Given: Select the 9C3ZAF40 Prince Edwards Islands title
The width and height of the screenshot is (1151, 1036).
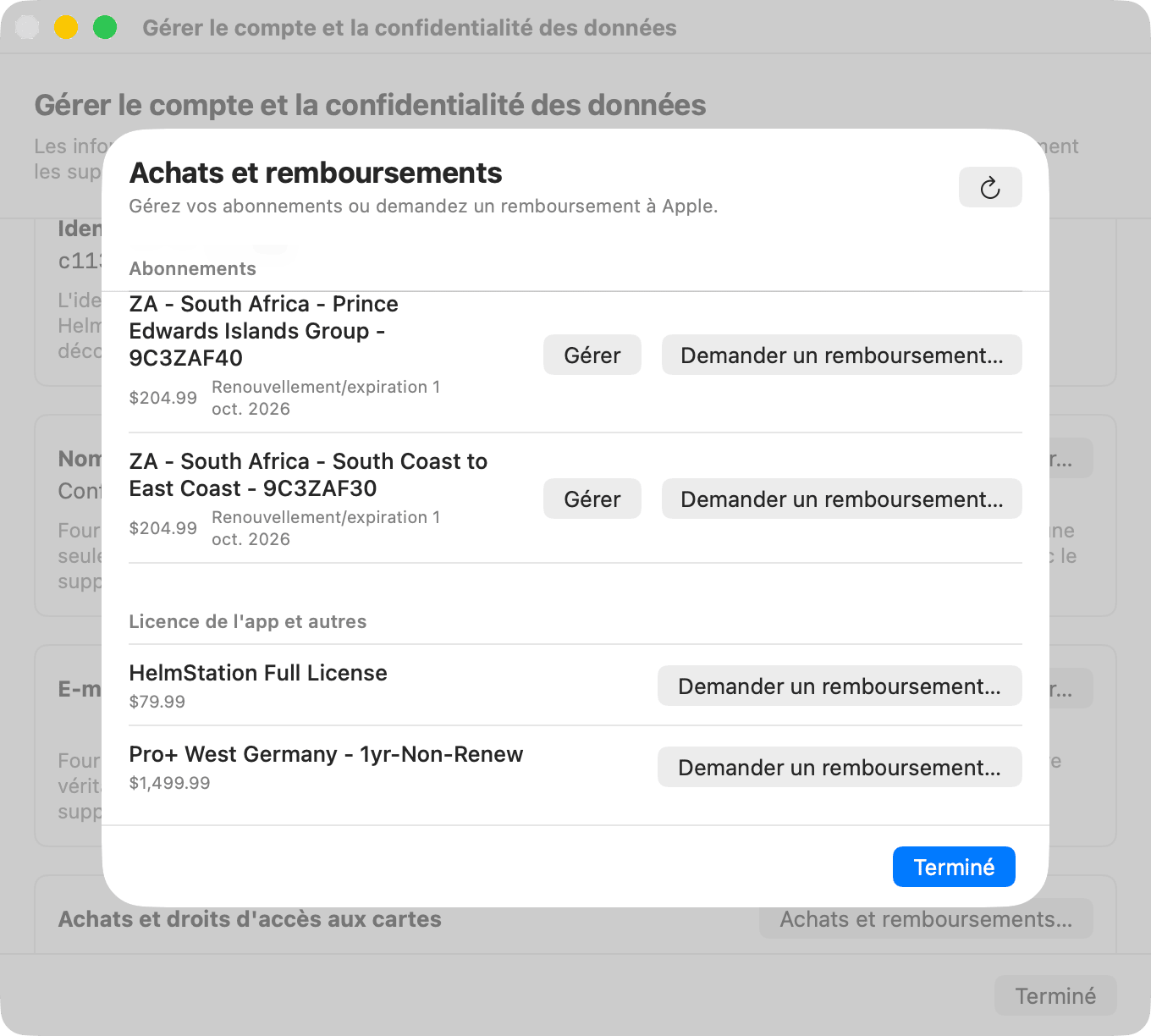Looking at the screenshot, I should [x=264, y=331].
